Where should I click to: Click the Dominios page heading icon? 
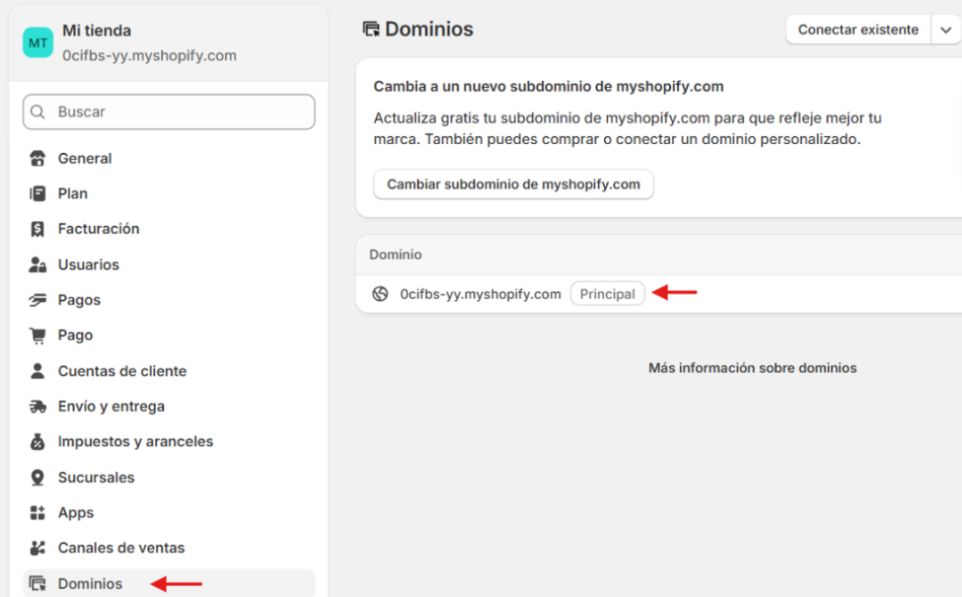tap(371, 29)
